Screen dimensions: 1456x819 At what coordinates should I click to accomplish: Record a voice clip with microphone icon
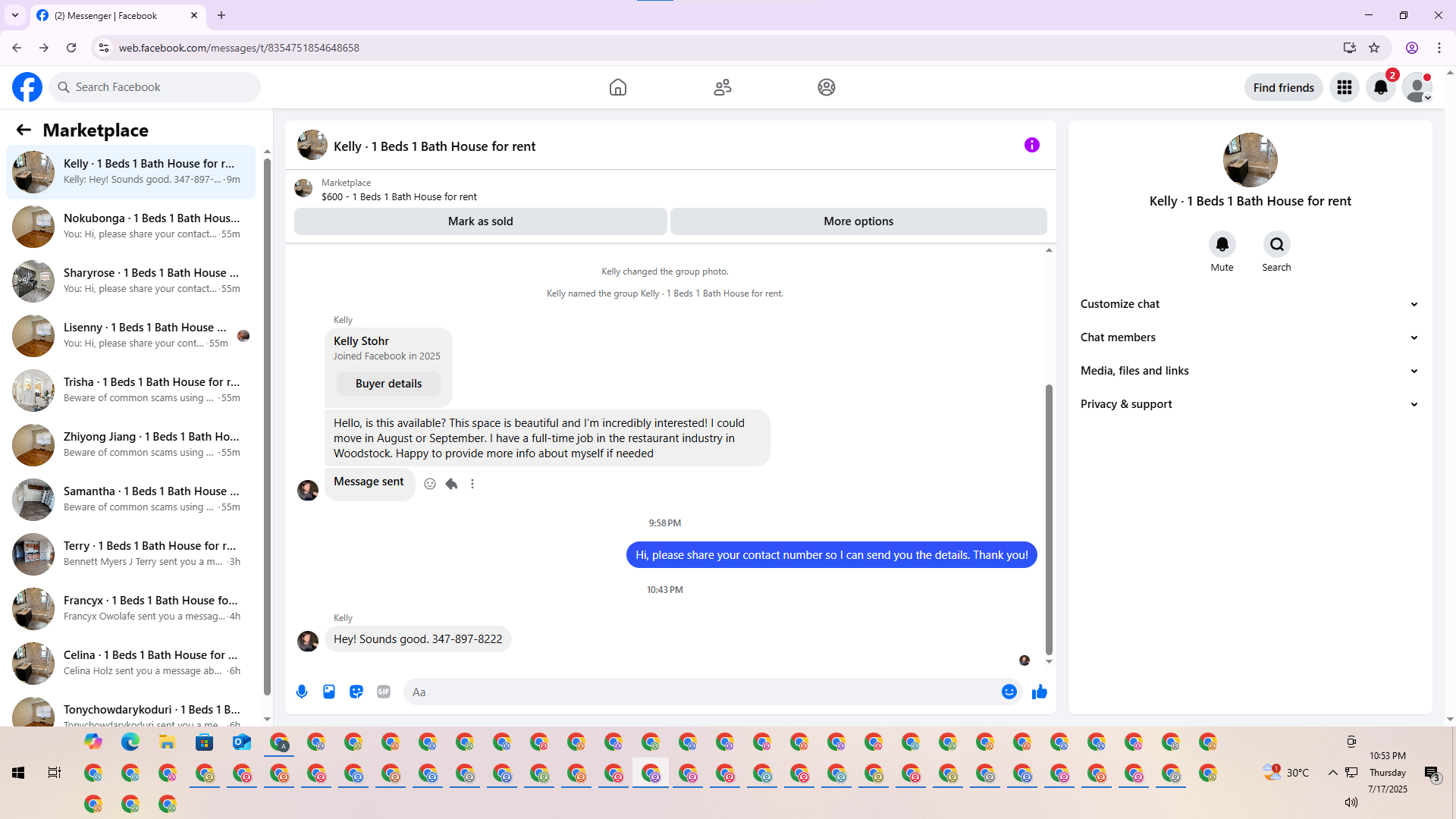[x=302, y=692]
